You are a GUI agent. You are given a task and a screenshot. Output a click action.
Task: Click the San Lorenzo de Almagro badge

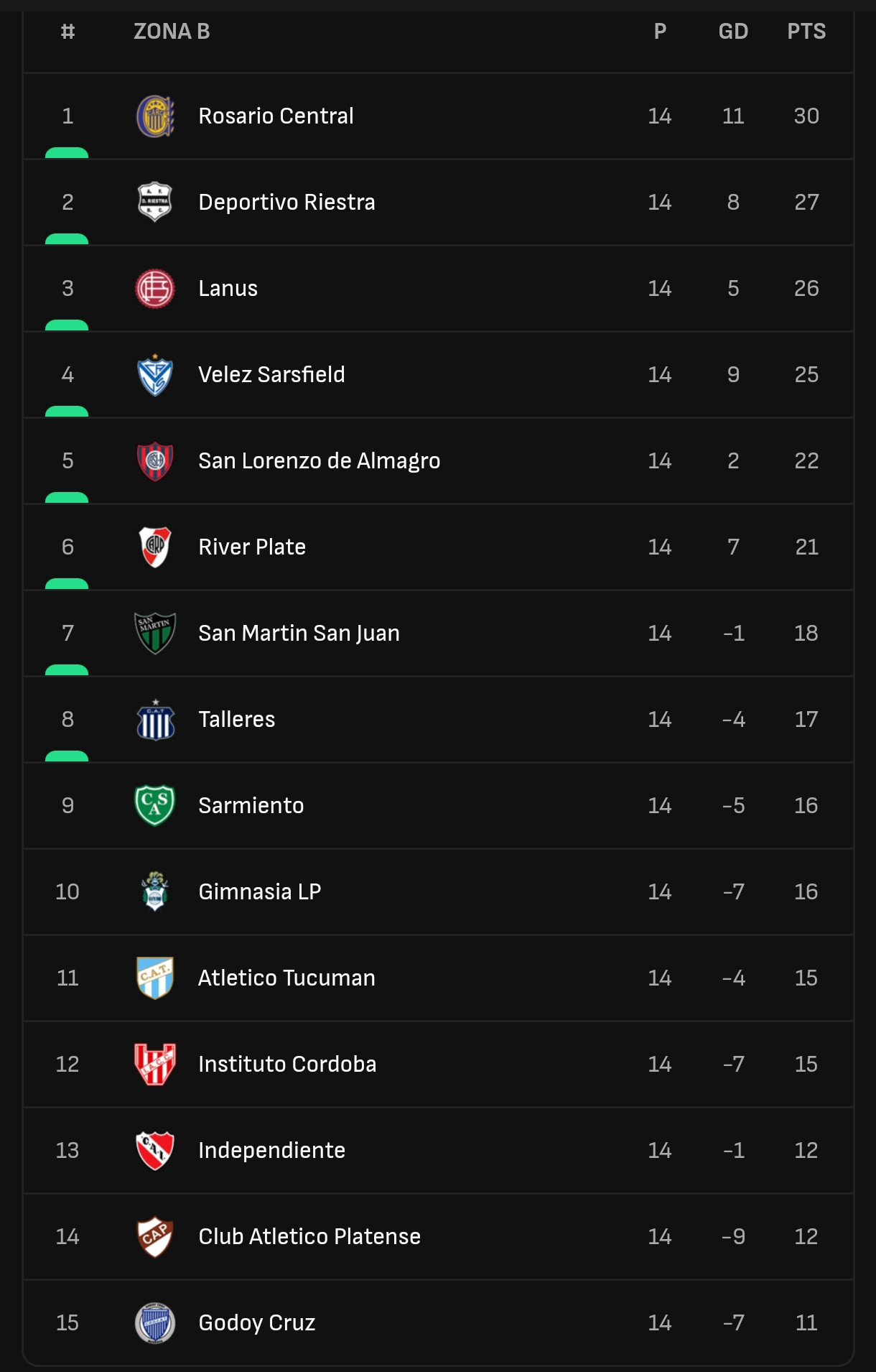coord(155,461)
